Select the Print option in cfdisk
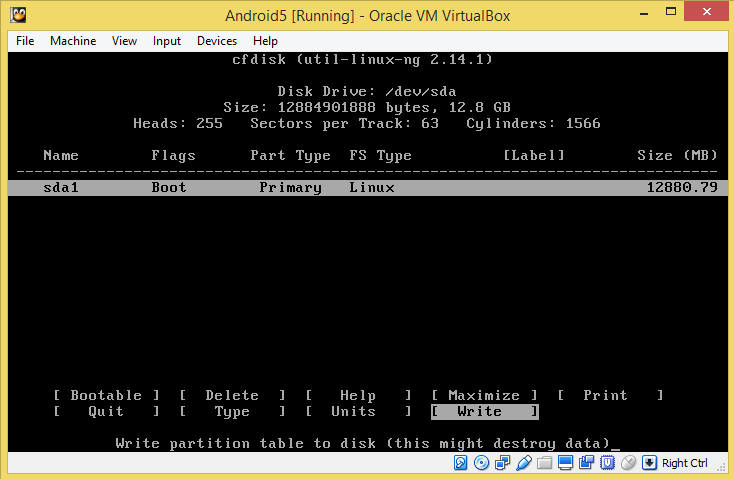Viewport: 734px width, 479px height. (x=610, y=395)
